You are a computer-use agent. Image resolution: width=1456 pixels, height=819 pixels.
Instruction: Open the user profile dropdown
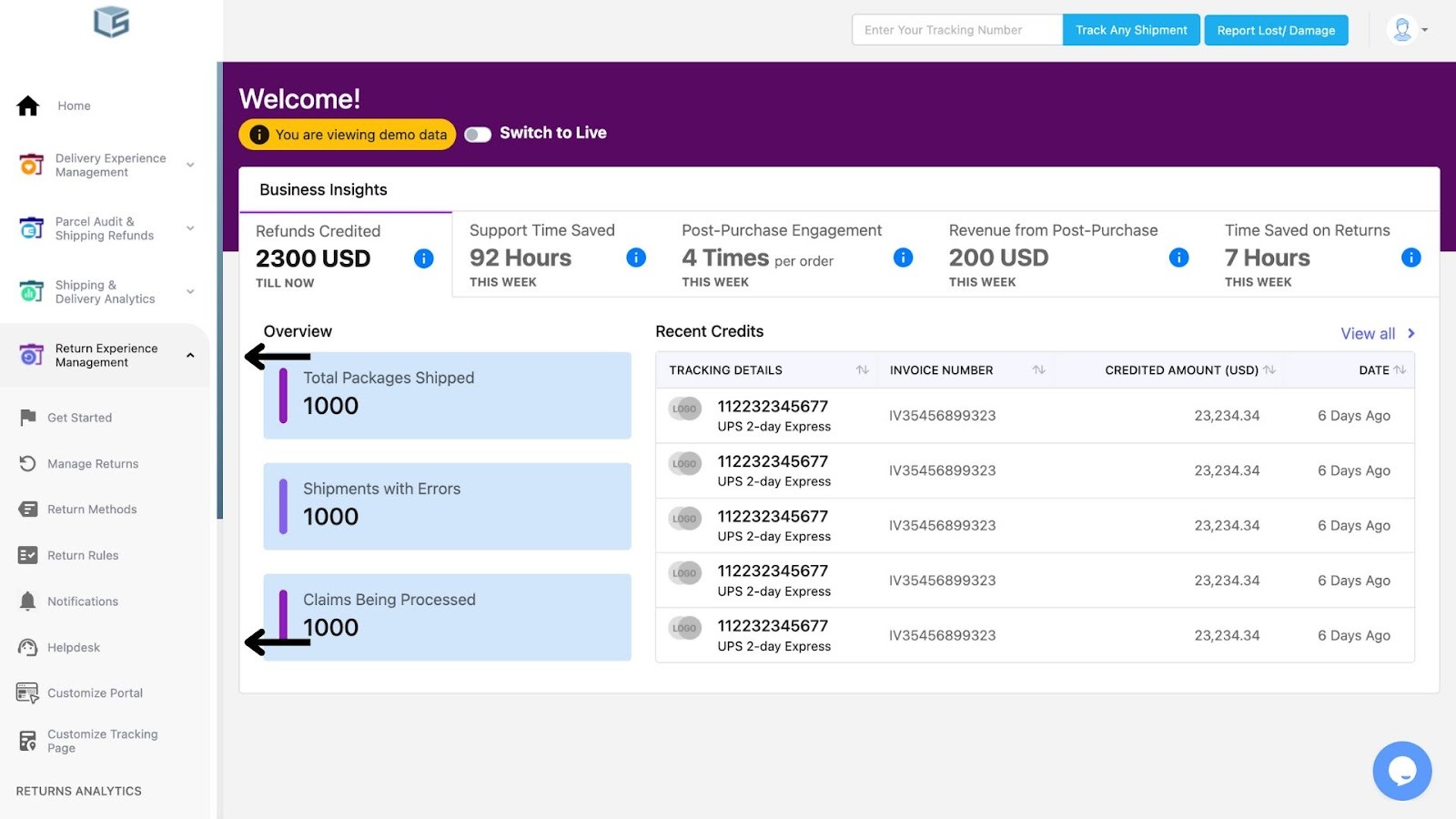(1408, 30)
